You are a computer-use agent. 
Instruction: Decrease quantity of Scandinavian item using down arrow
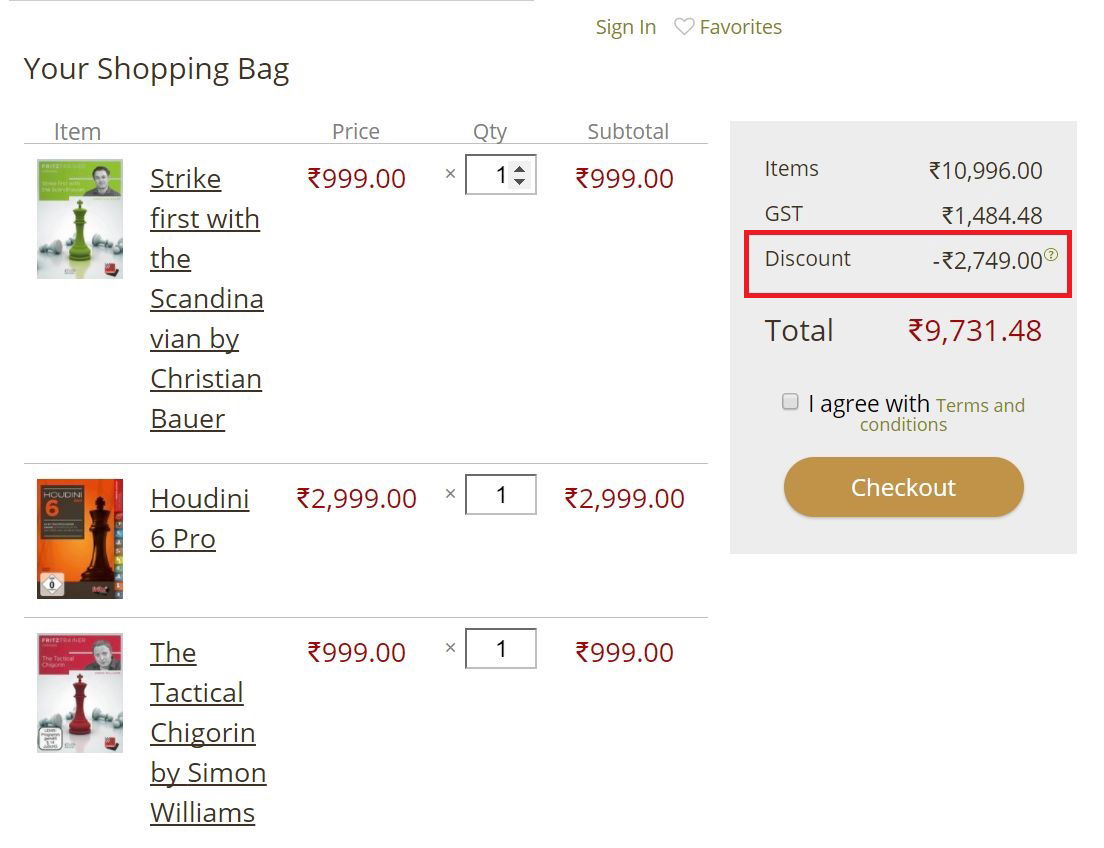[x=519, y=182]
